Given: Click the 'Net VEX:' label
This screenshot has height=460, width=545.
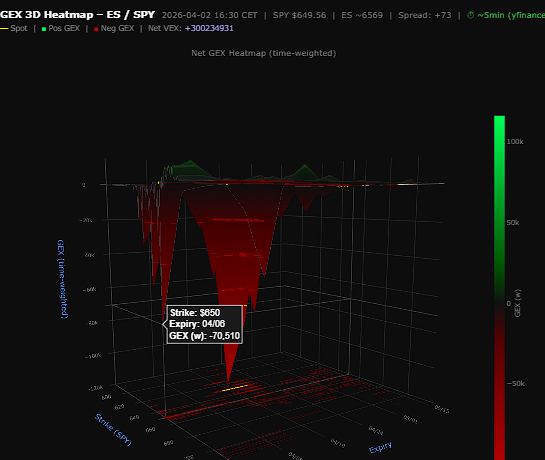Looking at the screenshot, I should coord(164,29).
